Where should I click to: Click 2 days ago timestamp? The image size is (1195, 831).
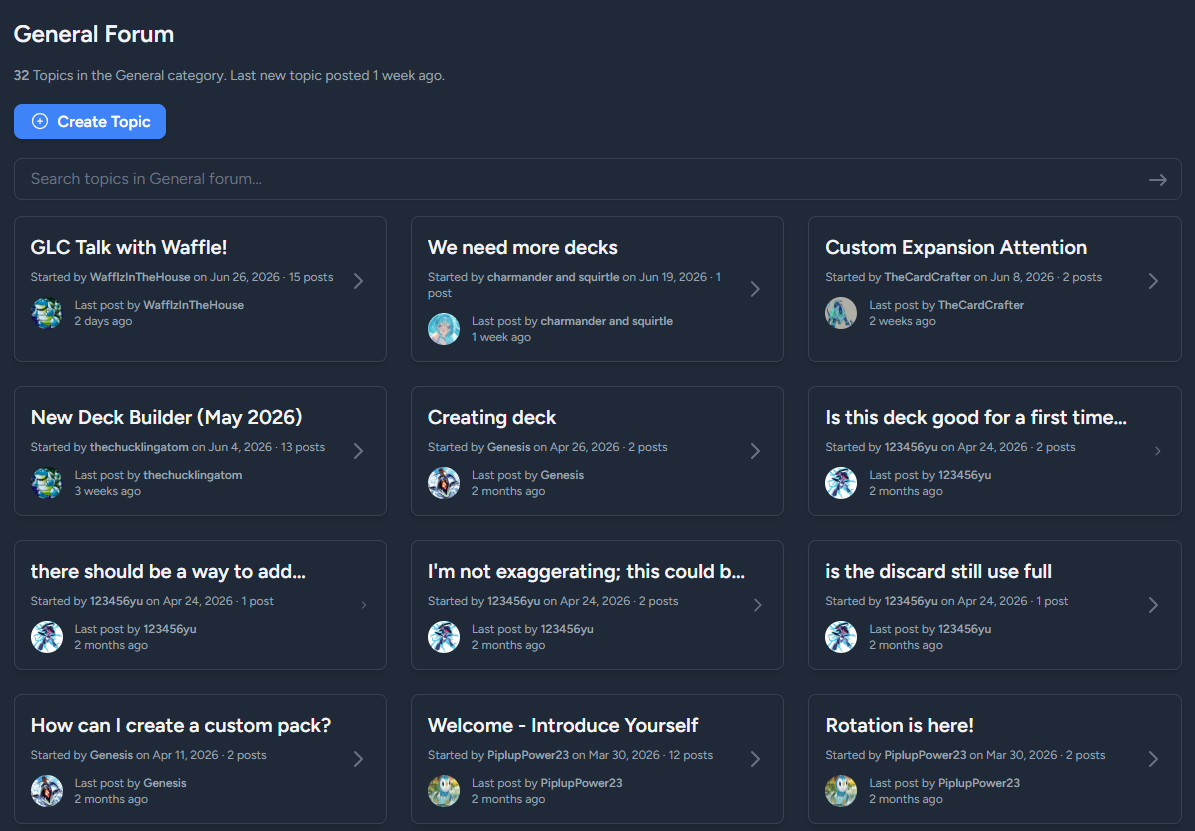pyautogui.click(x=103, y=321)
